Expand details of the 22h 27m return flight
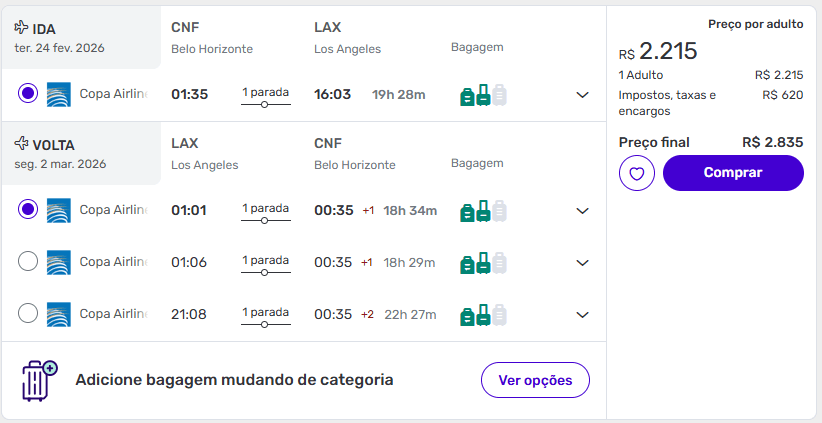822x423 pixels. point(583,315)
